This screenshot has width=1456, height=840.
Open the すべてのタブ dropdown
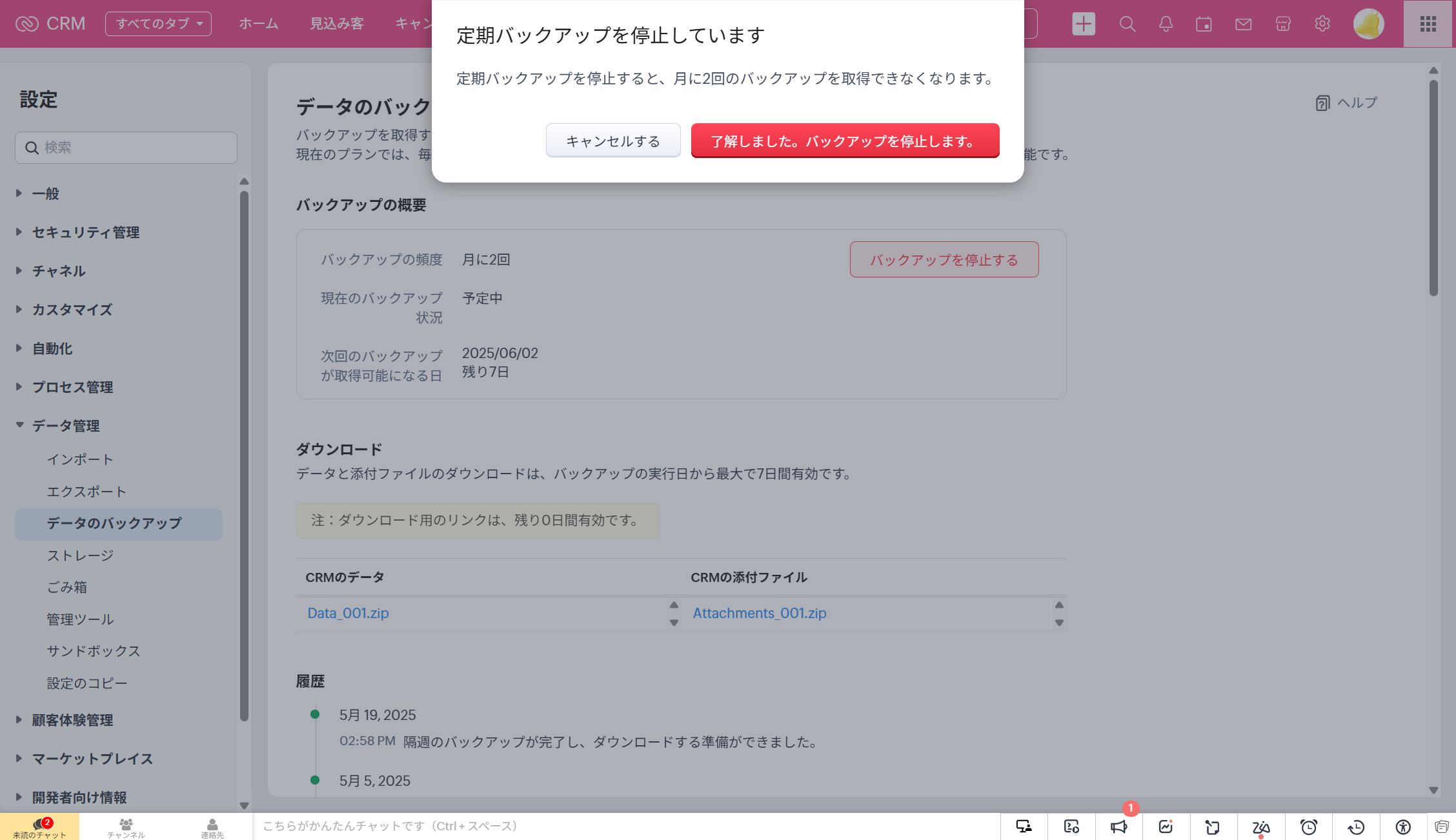158,24
